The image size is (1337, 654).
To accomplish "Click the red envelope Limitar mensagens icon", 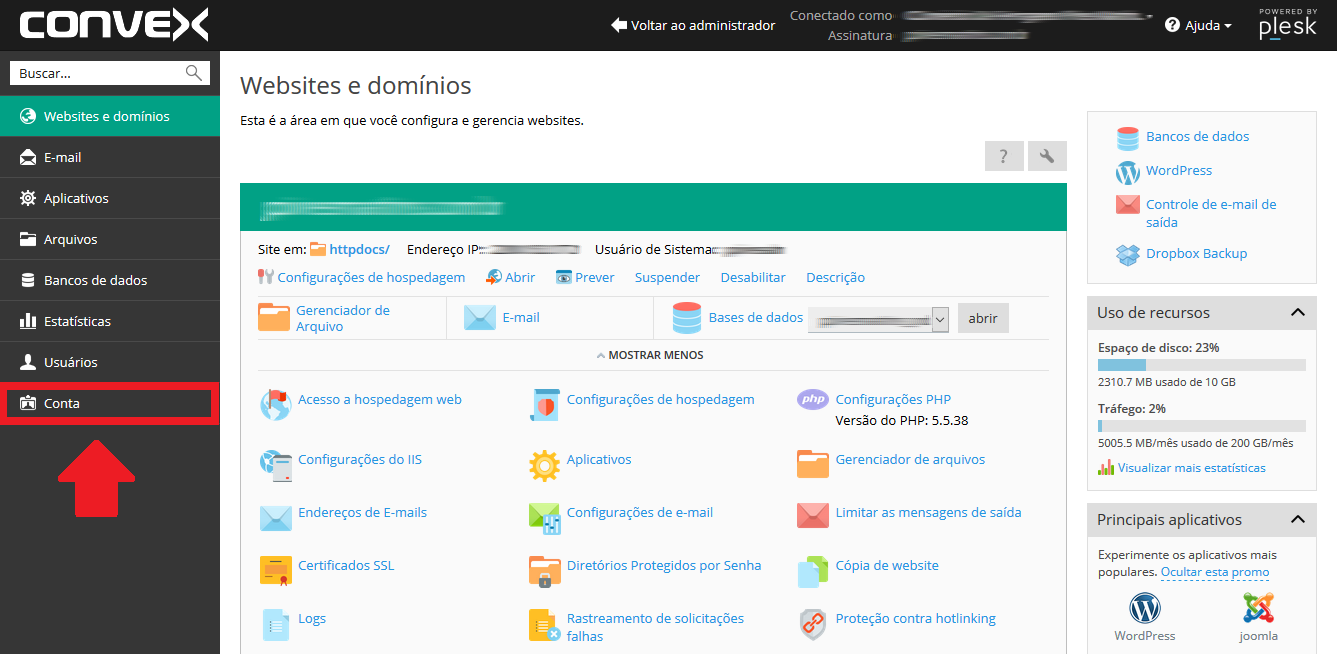I will coord(813,515).
